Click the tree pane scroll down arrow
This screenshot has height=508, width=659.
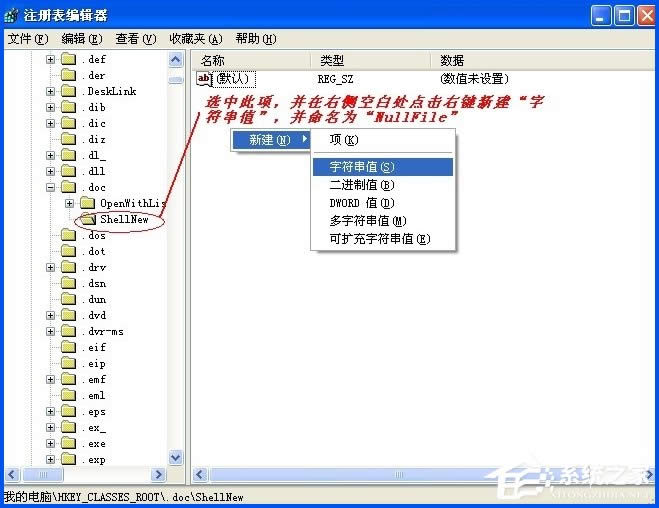coord(176,458)
